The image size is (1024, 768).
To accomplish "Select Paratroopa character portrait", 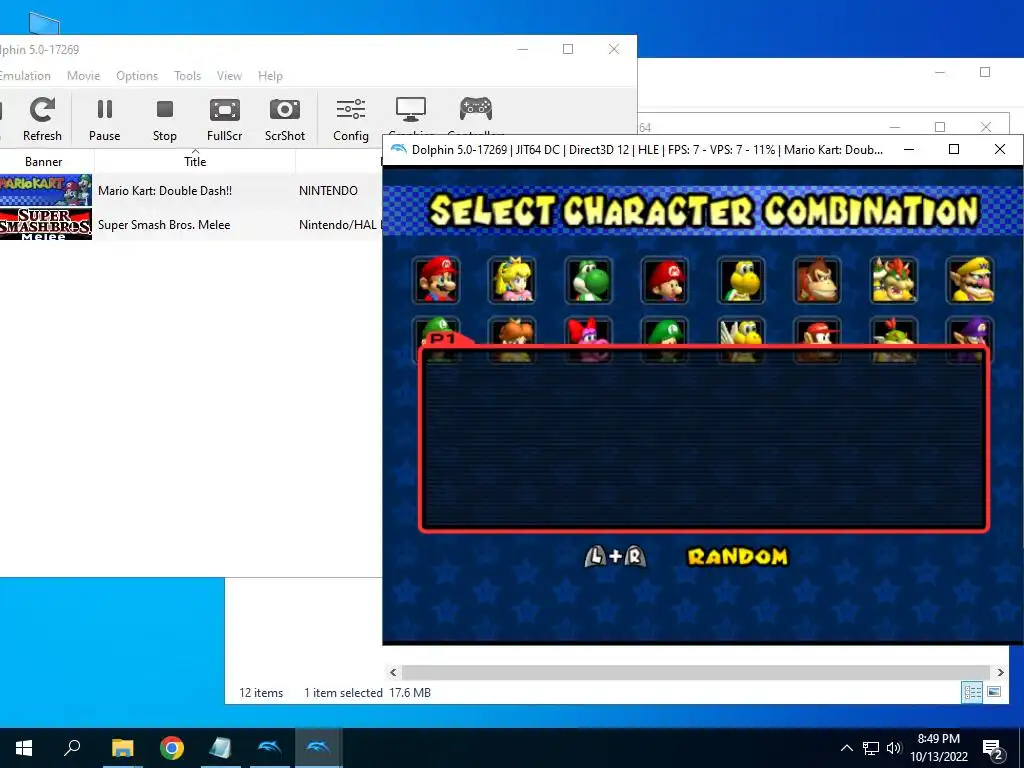I will click(741, 331).
